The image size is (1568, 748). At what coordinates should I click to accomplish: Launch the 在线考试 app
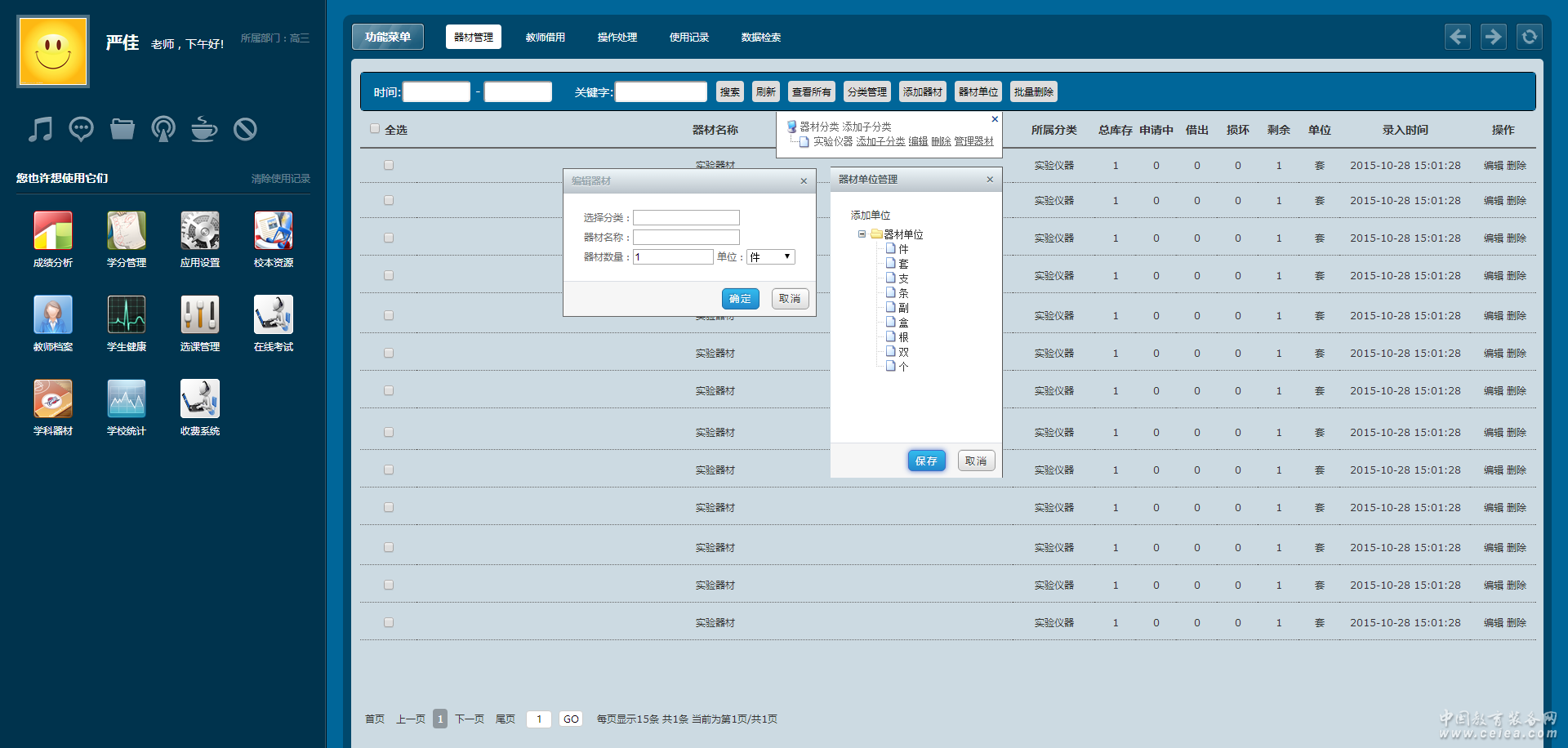point(274,315)
